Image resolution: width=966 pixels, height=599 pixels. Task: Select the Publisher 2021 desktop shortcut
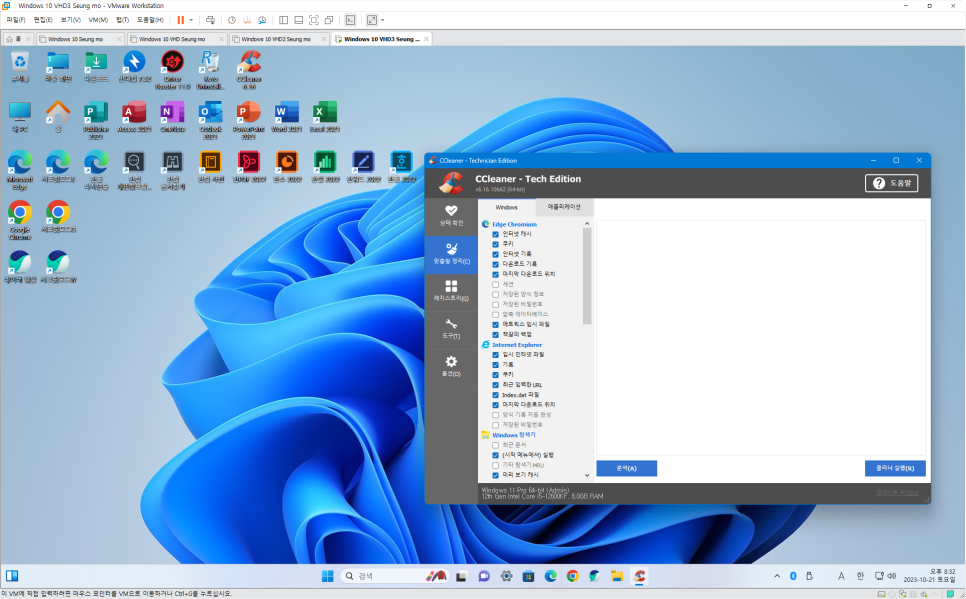96,120
